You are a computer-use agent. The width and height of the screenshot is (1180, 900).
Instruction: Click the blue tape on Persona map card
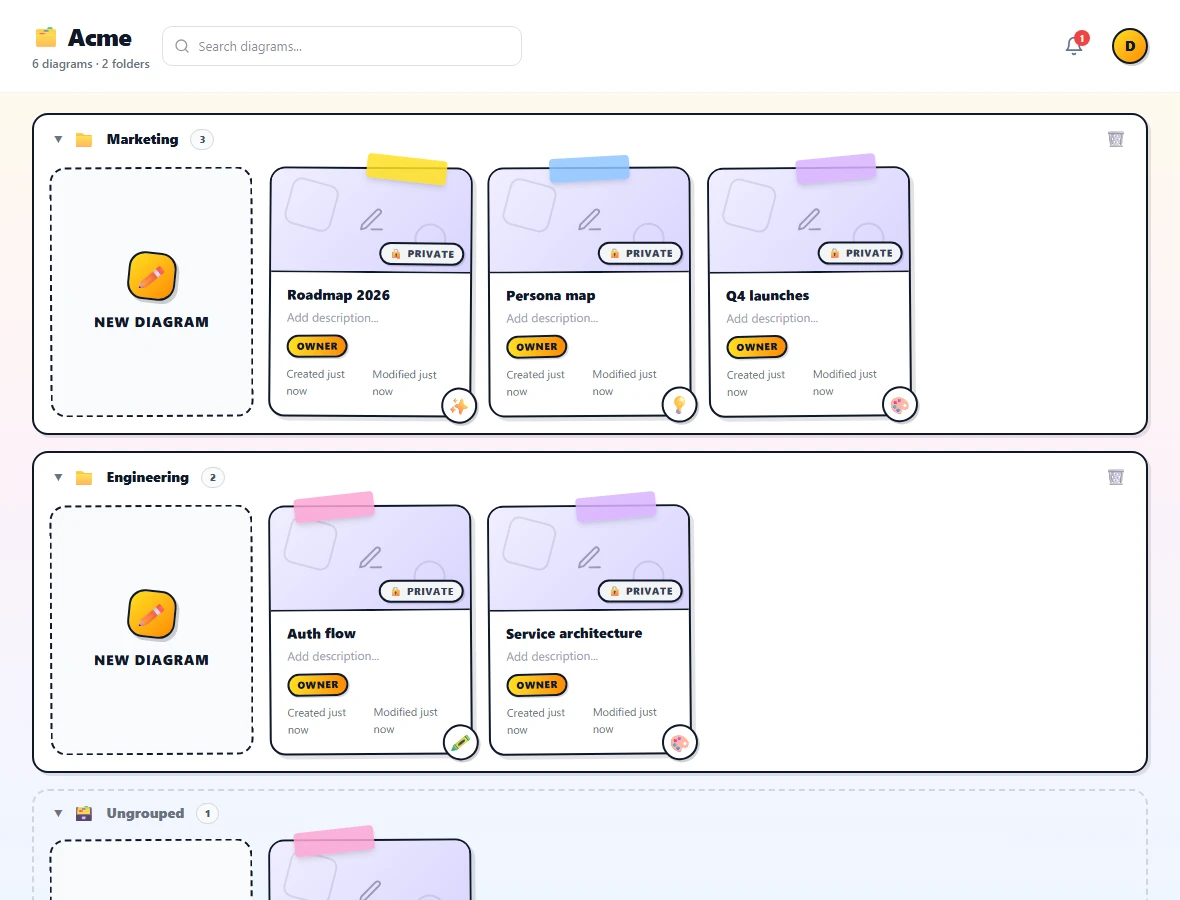pyautogui.click(x=589, y=169)
